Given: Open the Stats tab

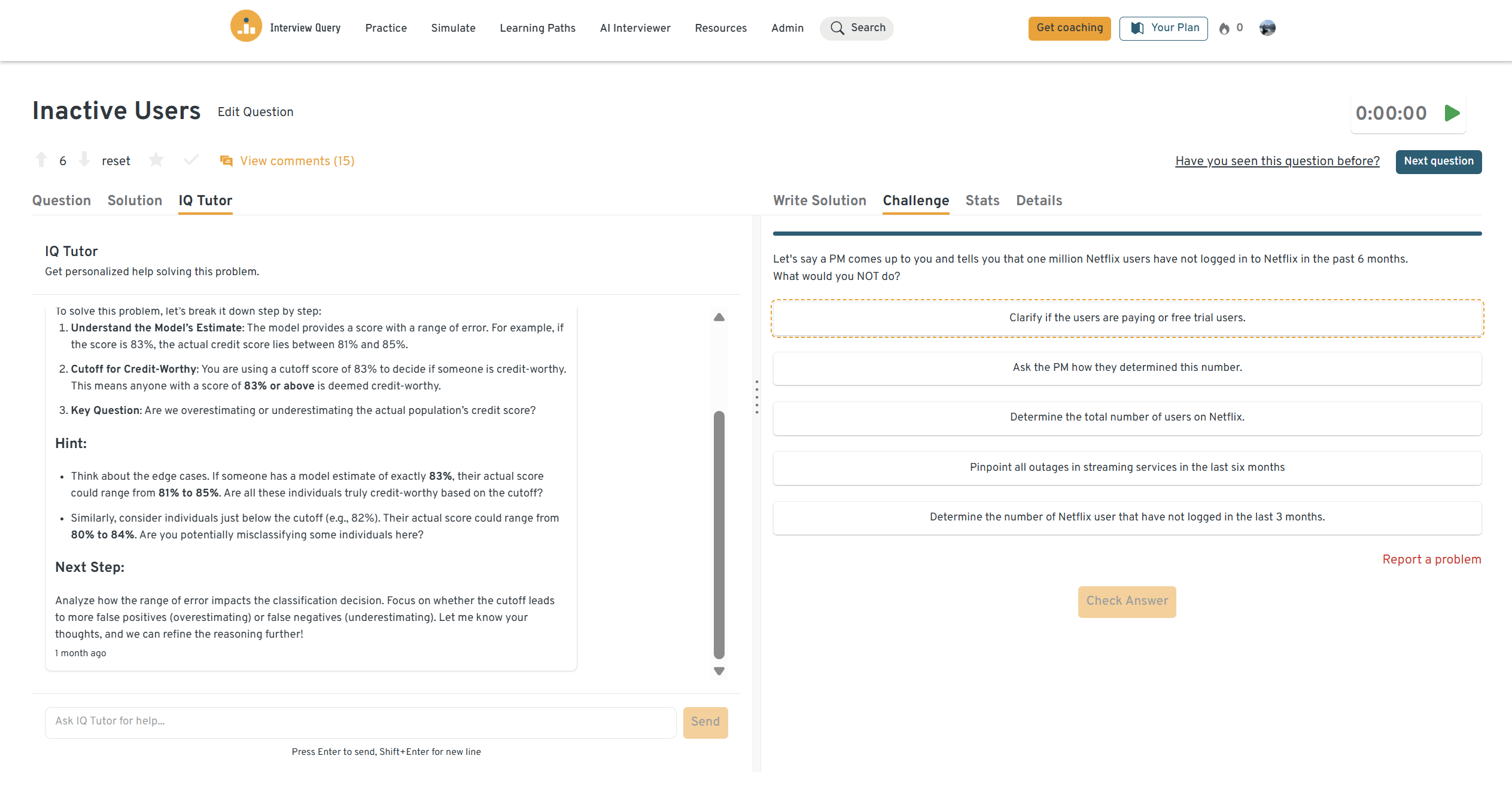Looking at the screenshot, I should click(x=982, y=200).
